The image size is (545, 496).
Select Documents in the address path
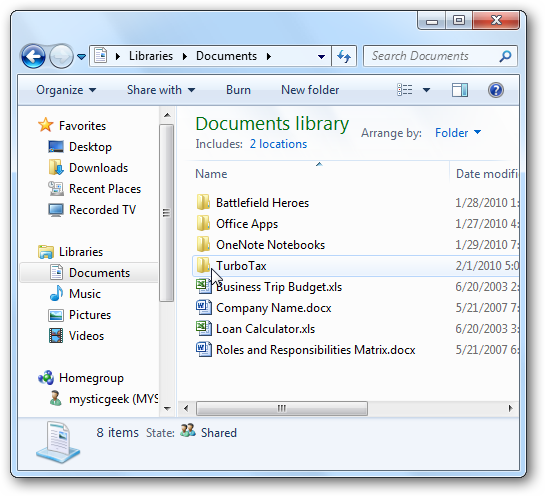(x=226, y=56)
